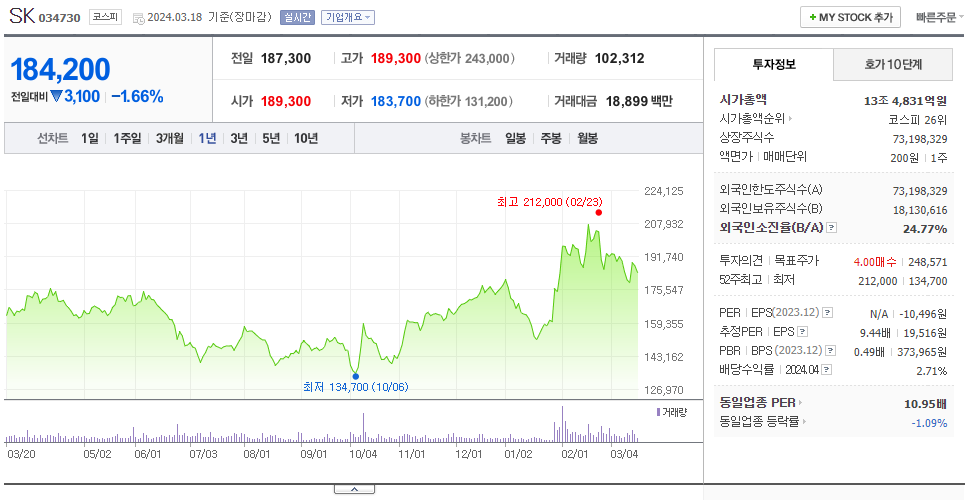This screenshot has width=968, height=500.
Task: Click the 207,932 price axis label
Action: click(x=664, y=223)
